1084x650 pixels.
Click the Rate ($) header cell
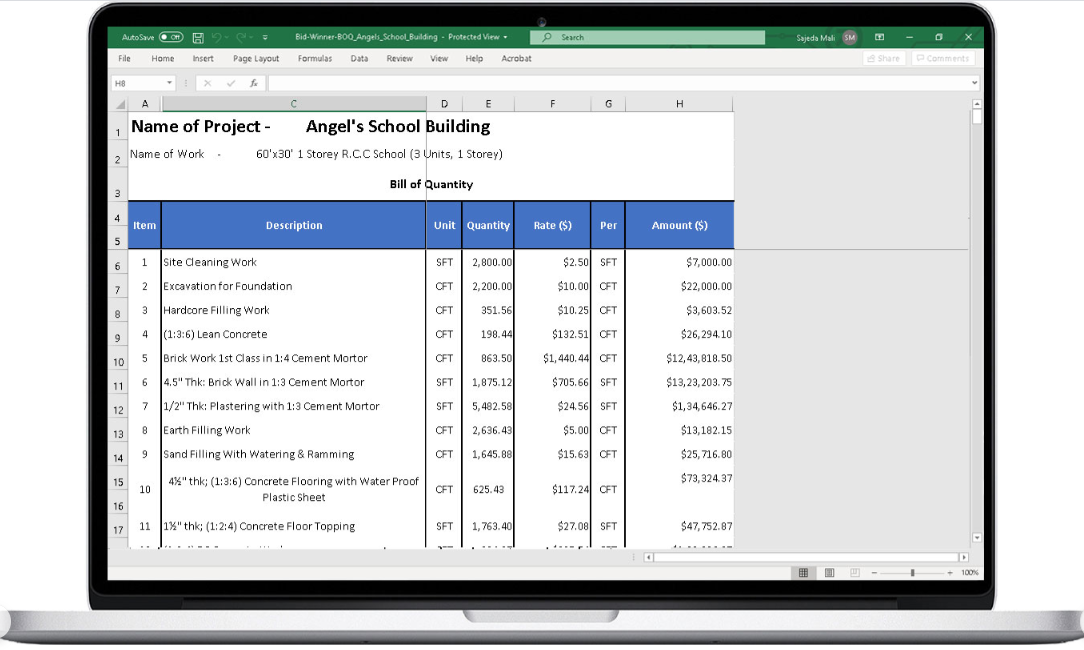pyautogui.click(x=552, y=225)
